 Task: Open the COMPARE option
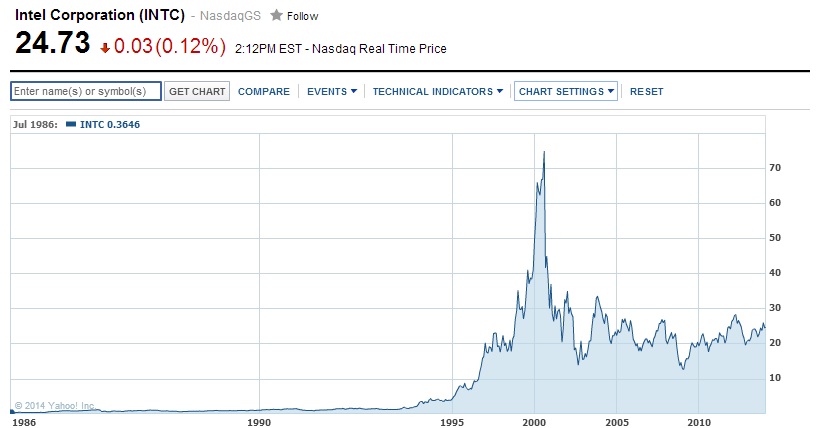(x=263, y=91)
